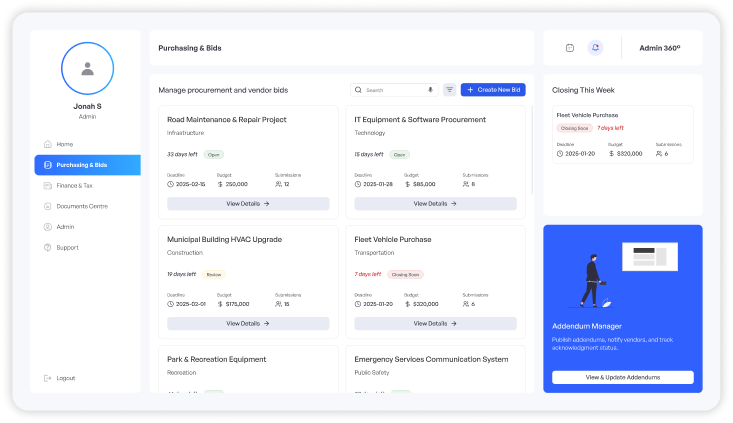Select Purchasing & Bids in sidebar
The width and height of the screenshot is (733, 423).
coord(87,165)
